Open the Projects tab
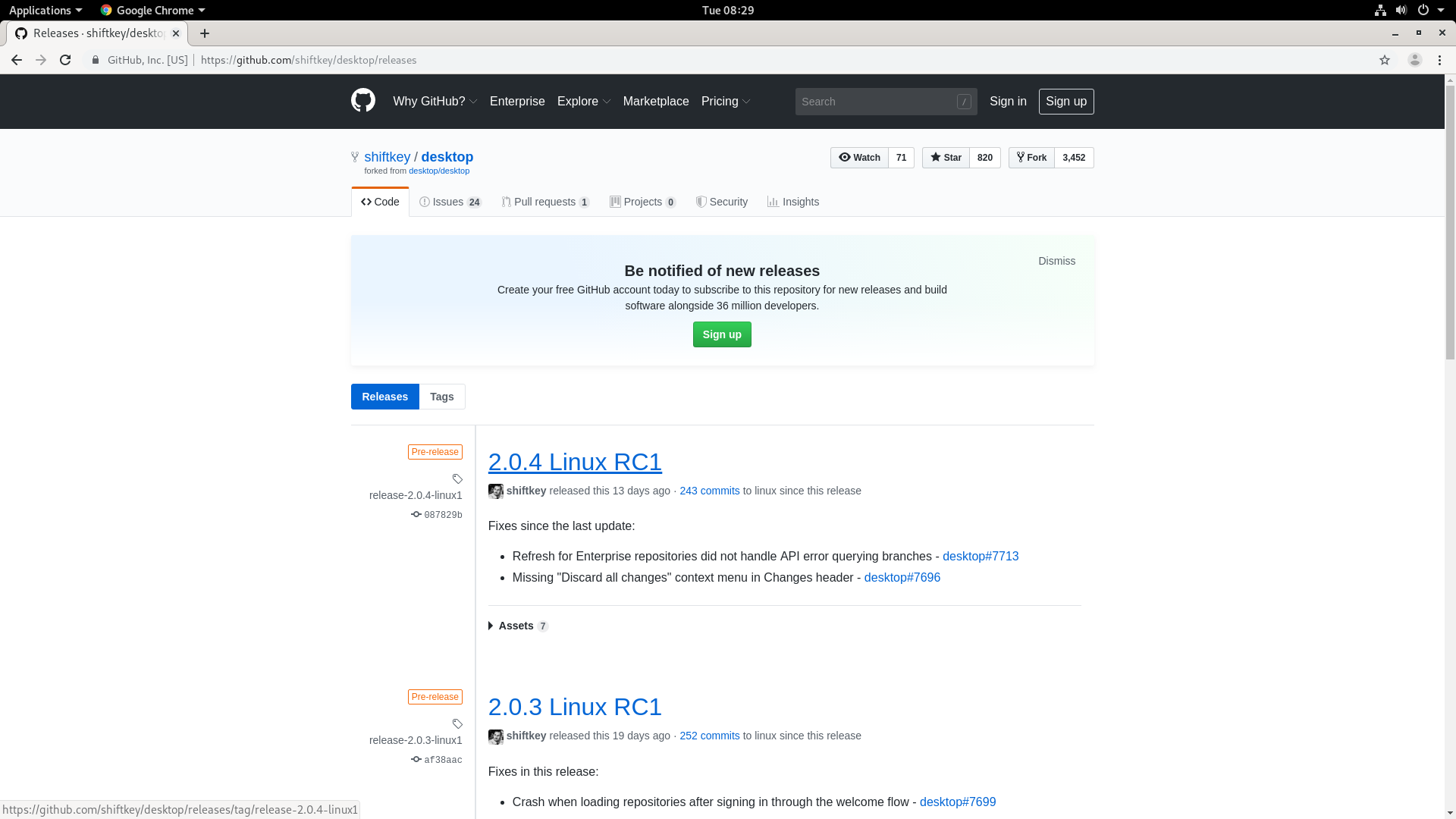1456x819 pixels. coord(642,202)
